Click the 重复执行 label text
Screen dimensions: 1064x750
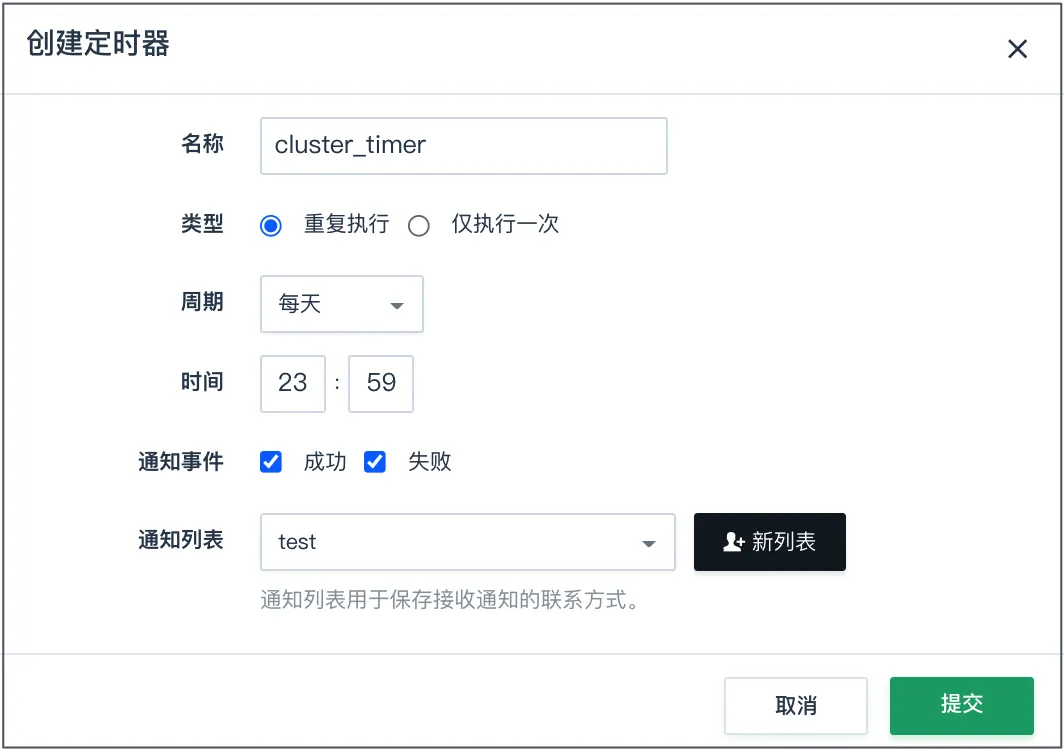click(346, 224)
